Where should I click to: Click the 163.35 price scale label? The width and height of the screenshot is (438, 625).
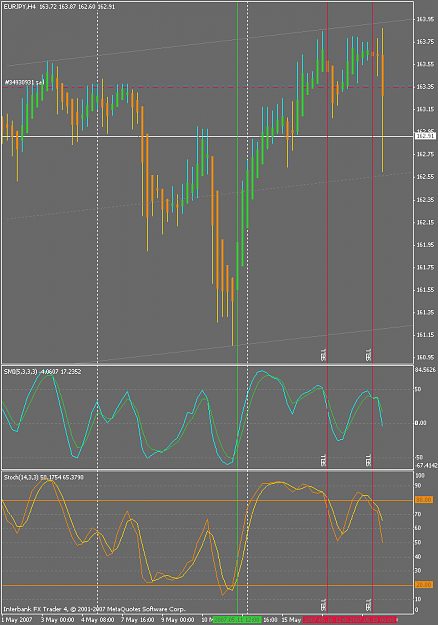pos(425,86)
